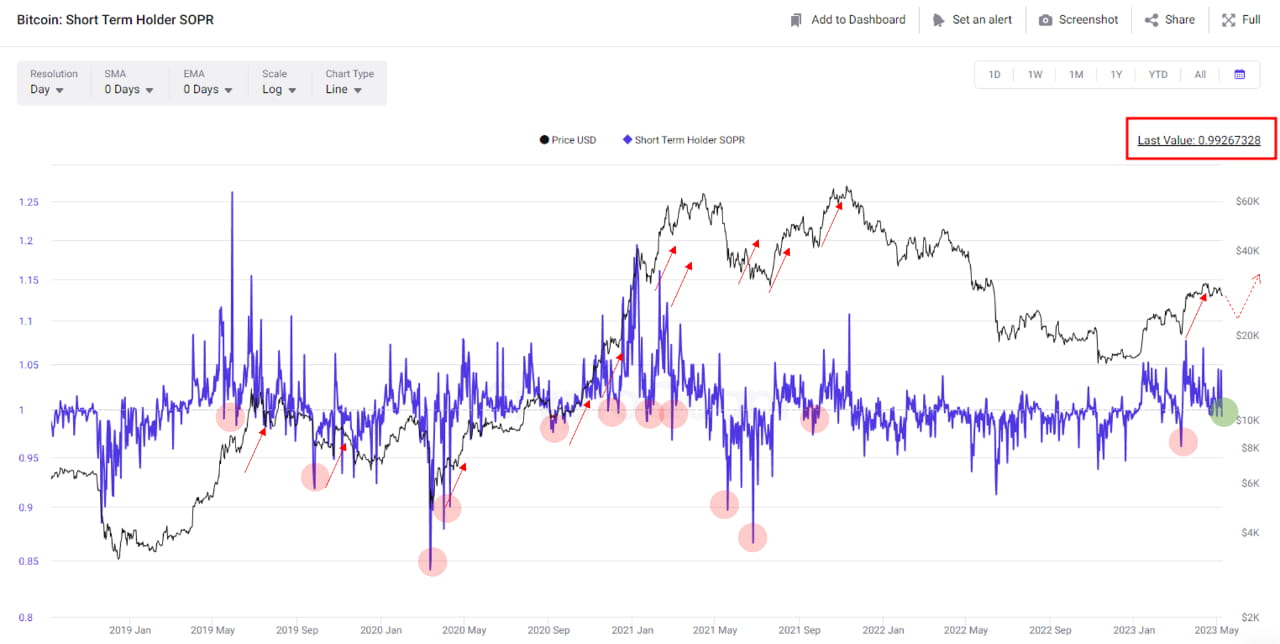Take a chart Screenshot via camera icon
The image size is (1280, 644).
click(x=1047, y=19)
